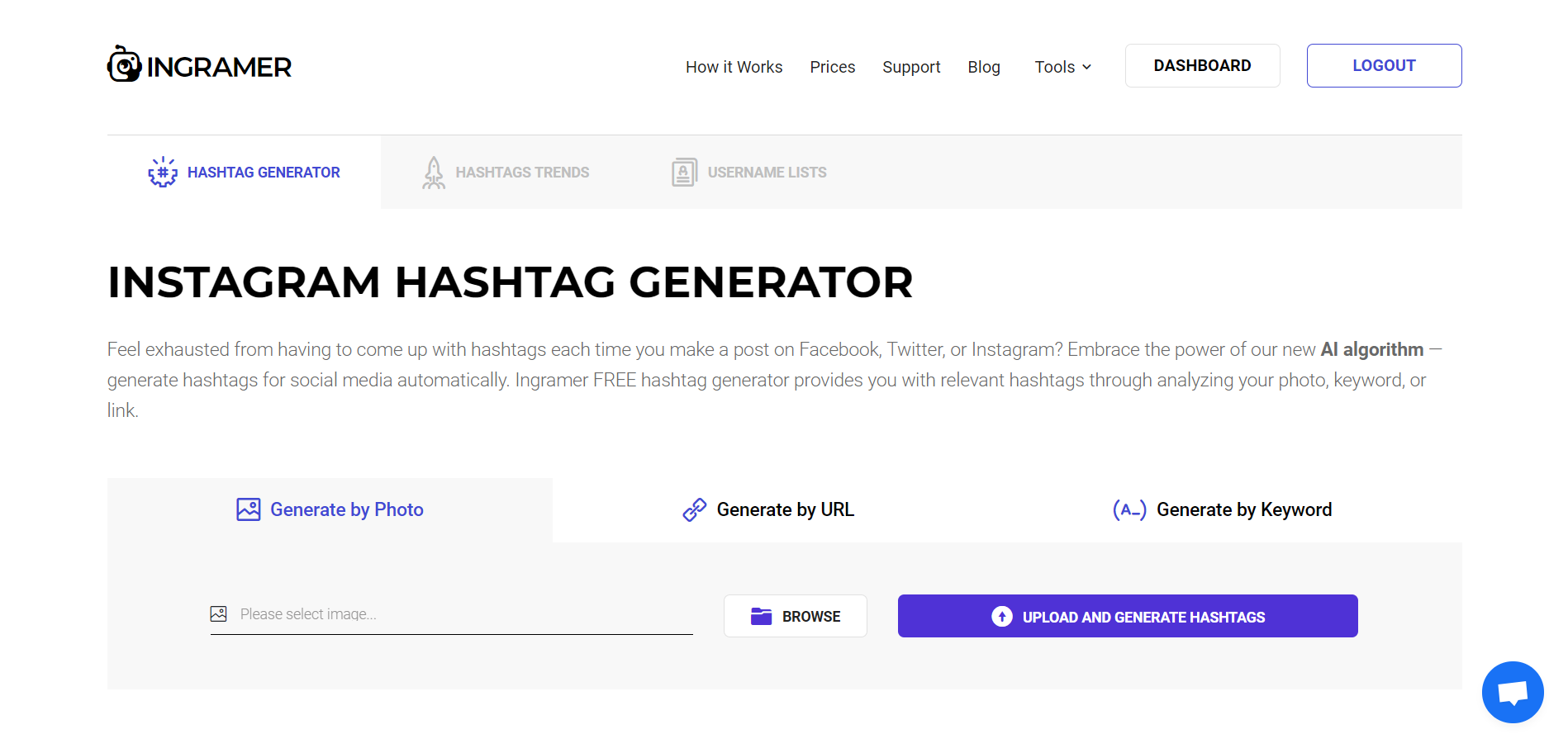This screenshot has width=1568, height=734.
Task: Switch to the Hashtags Trends tab label
Action: tap(522, 173)
